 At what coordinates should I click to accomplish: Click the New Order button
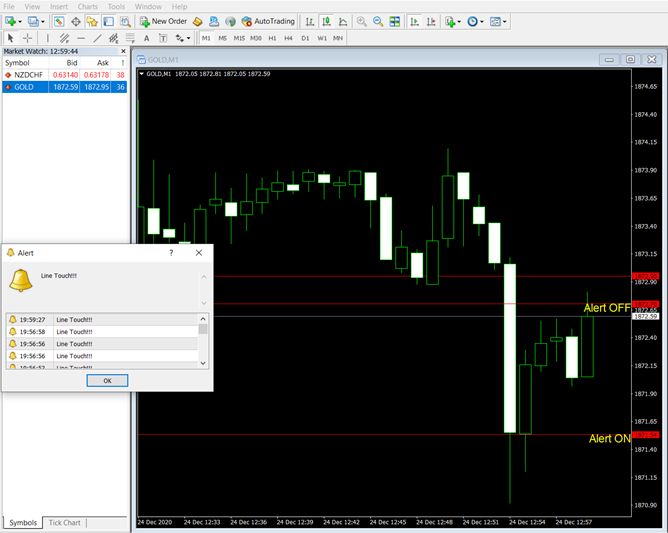click(163, 21)
